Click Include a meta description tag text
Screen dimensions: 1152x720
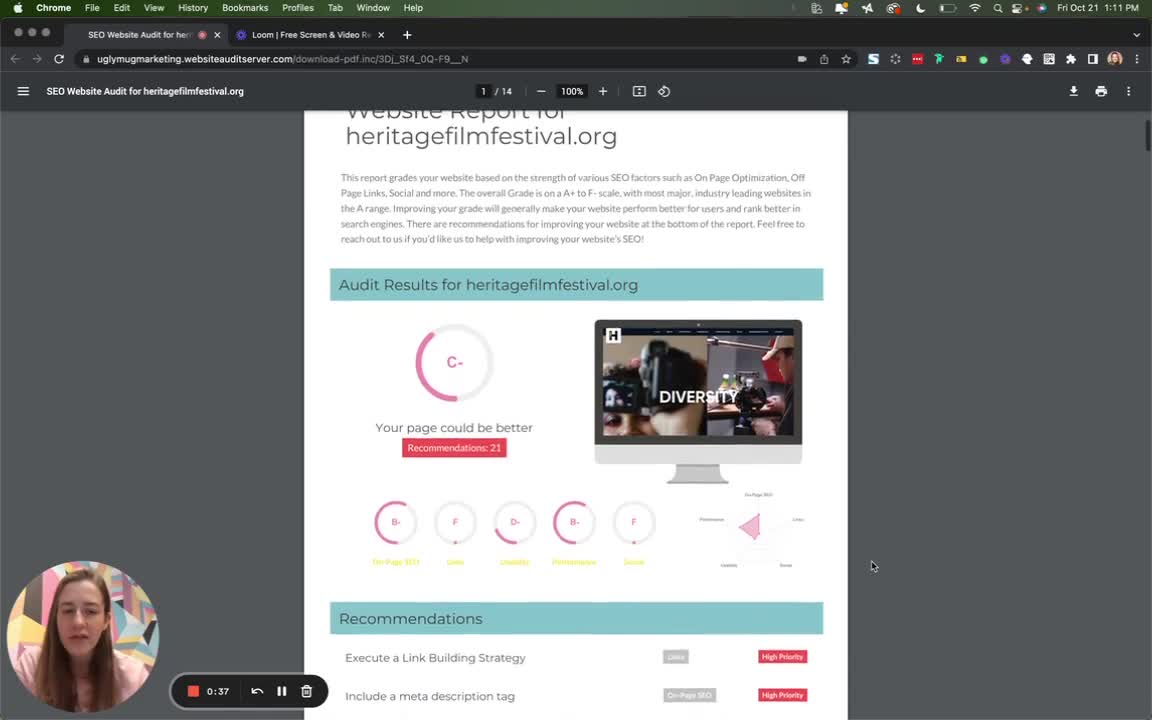point(430,696)
